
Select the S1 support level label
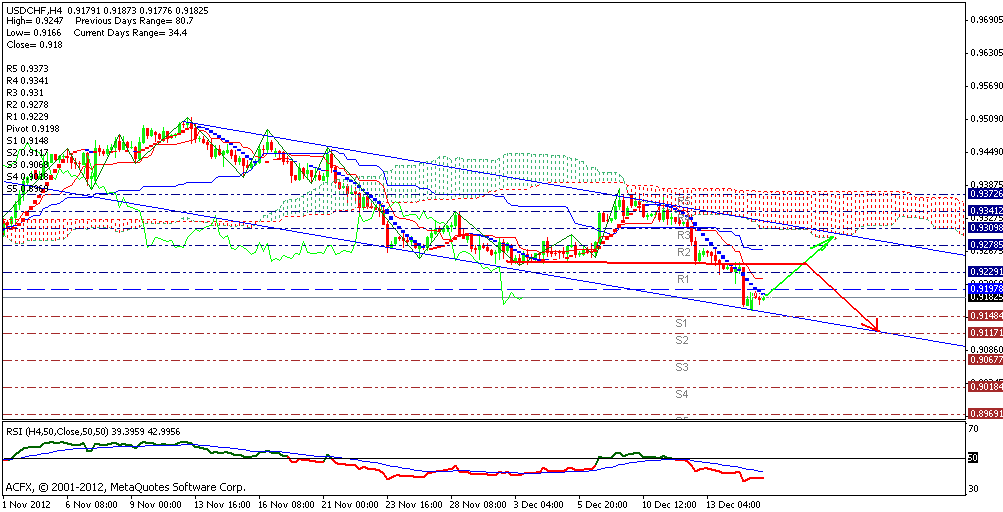pos(681,324)
